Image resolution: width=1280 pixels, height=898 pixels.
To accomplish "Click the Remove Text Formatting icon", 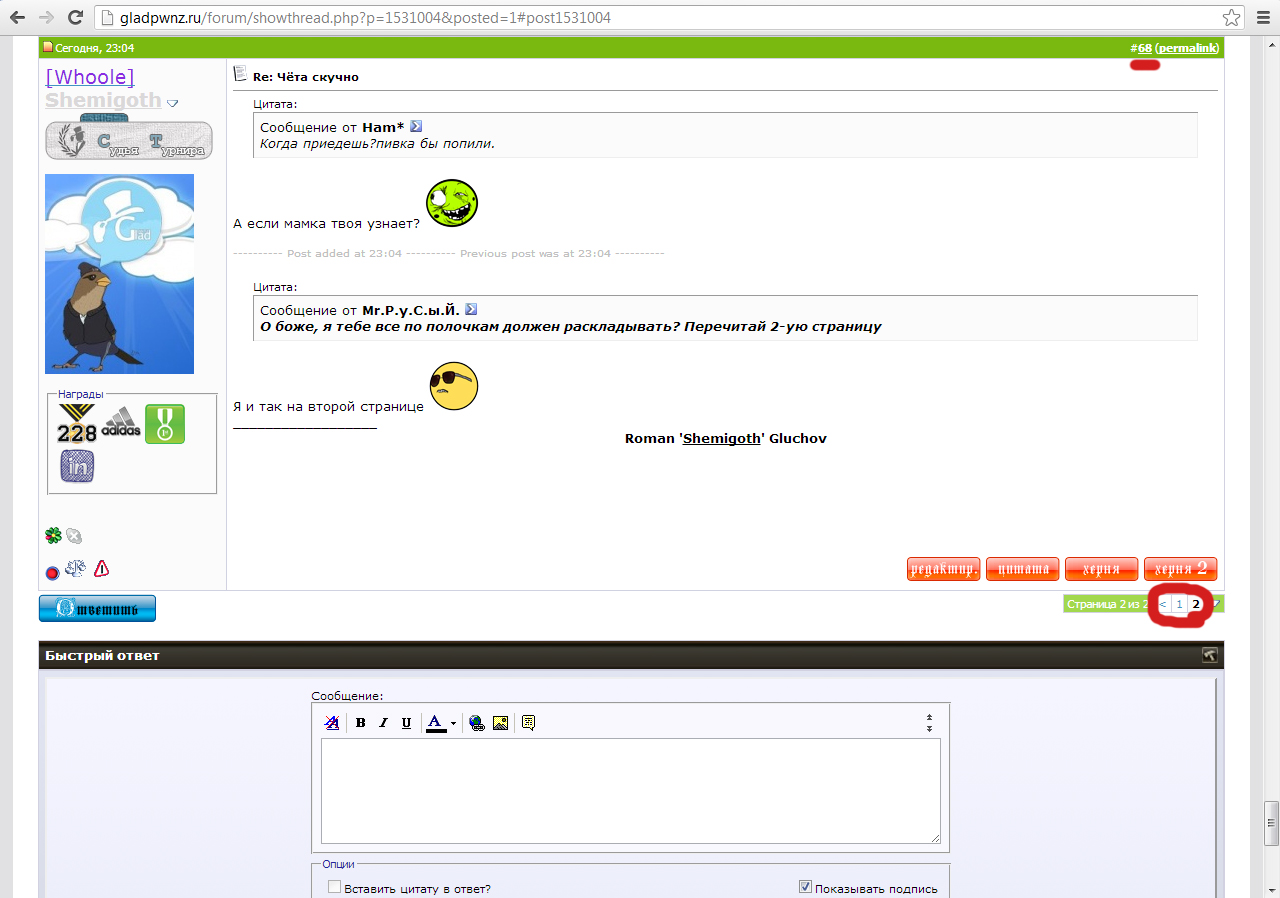I will pyautogui.click(x=332, y=723).
